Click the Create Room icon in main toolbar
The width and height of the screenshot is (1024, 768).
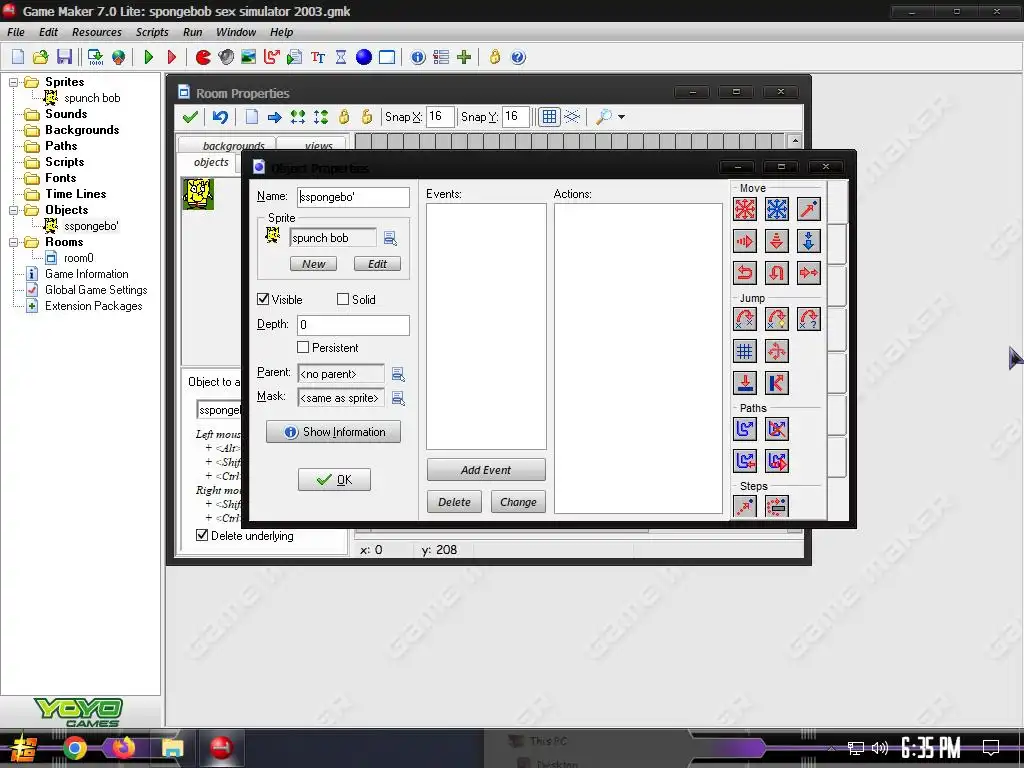[x=387, y=57]
